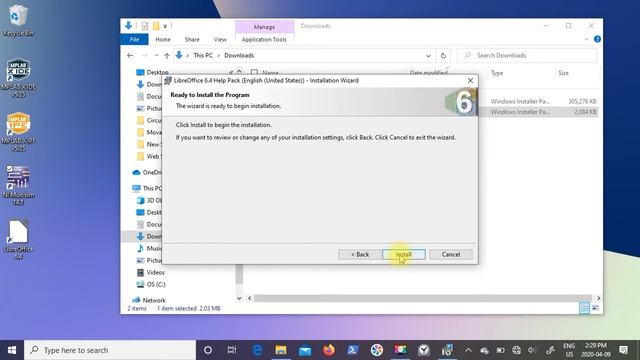Select the MPLAB X IPE desktop shortcut
640x360 pixels.
(x=18, y=132)
